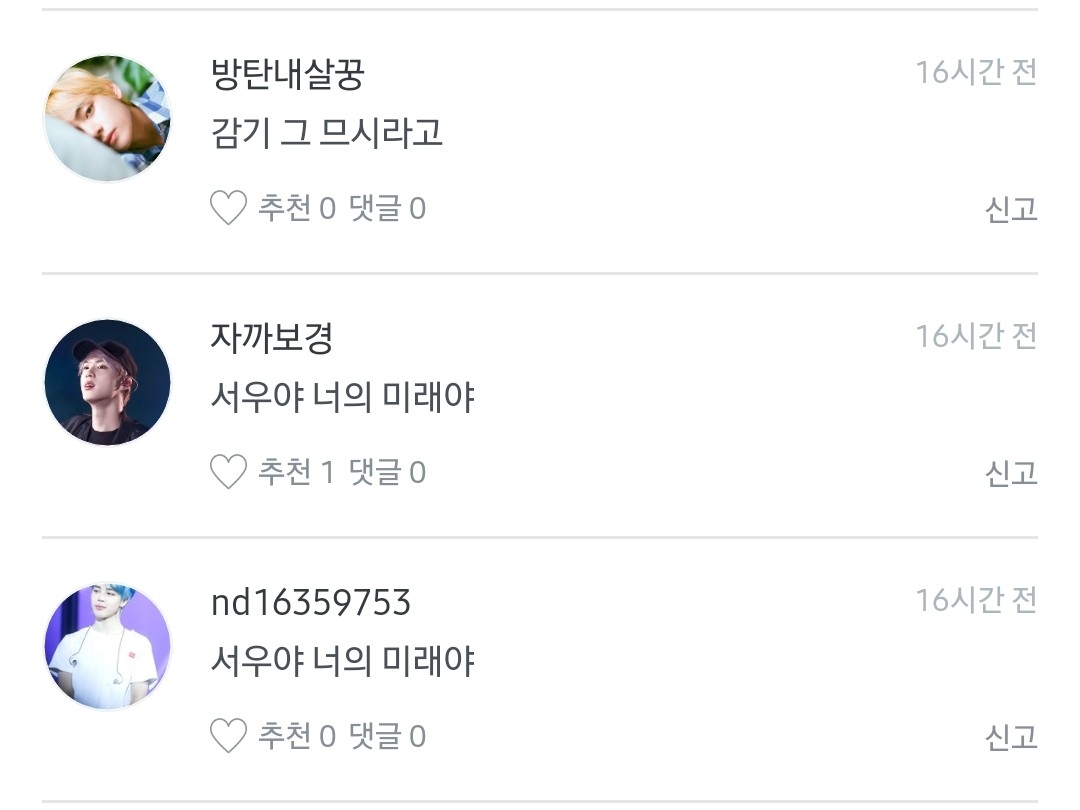Like 자까보경's comment with the heart
1080x810 pixels.
tap(228, 472)
